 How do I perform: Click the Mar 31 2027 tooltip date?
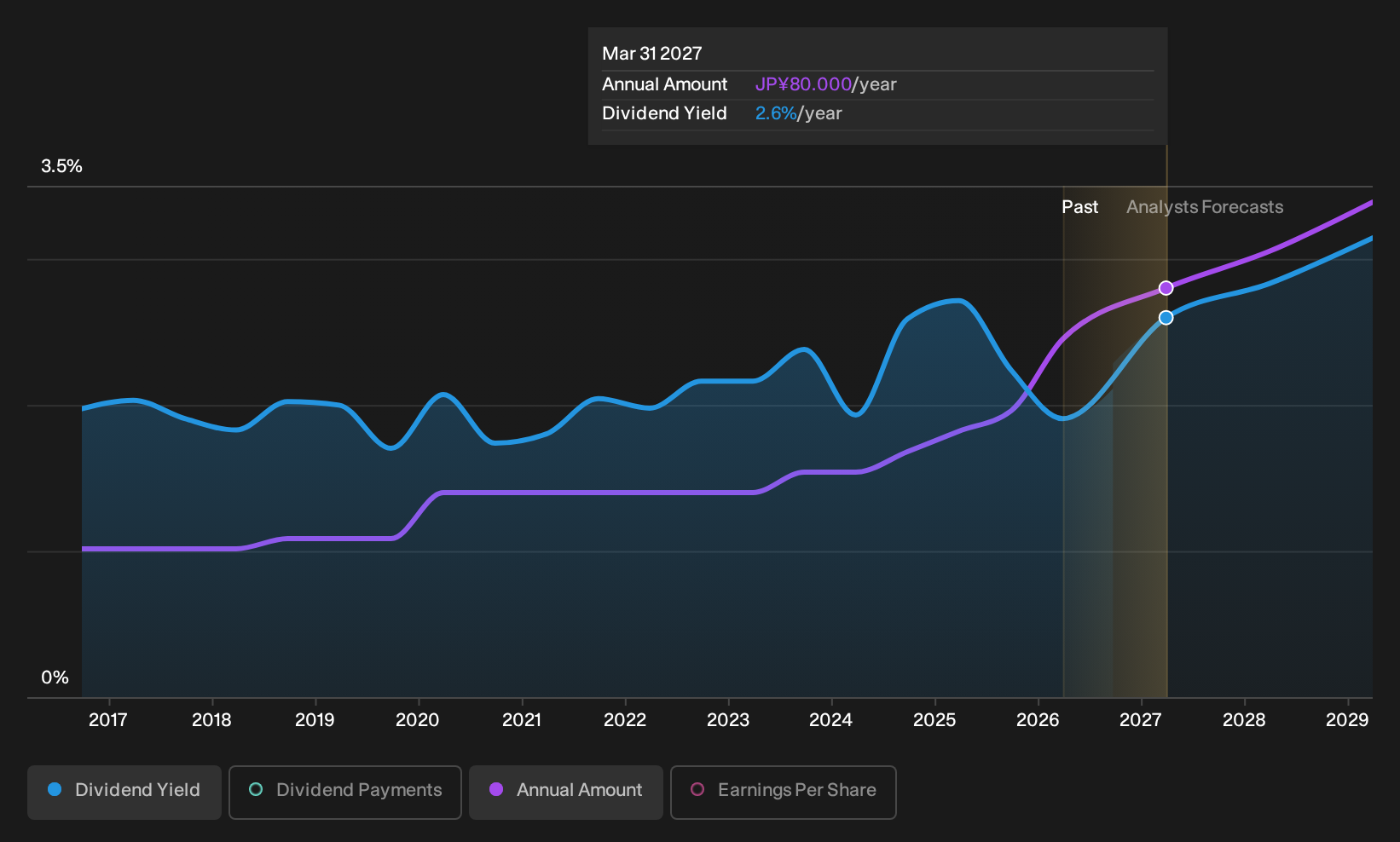pos(652,54)
